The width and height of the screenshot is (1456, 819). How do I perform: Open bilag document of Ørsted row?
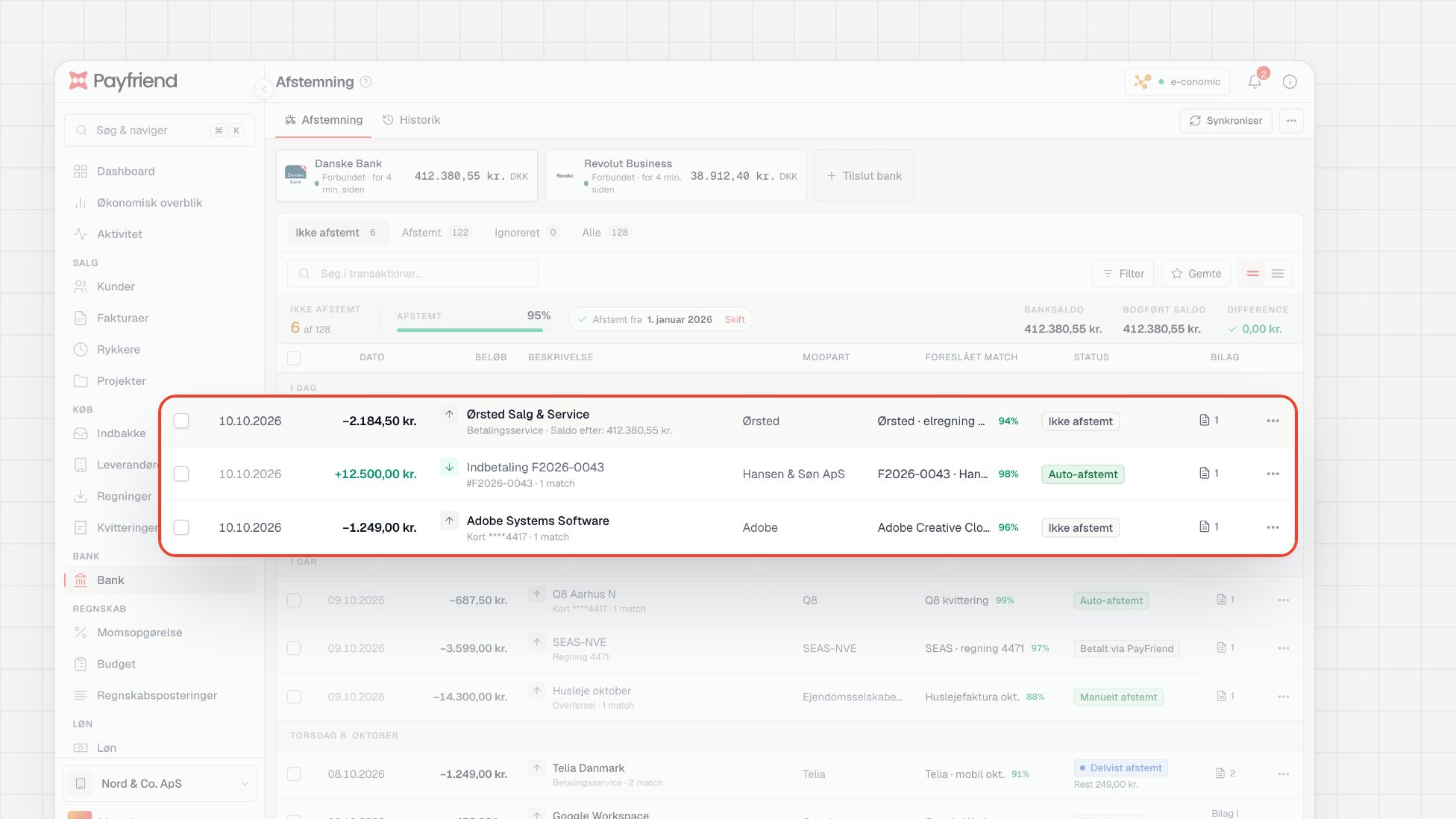coord(1208,420)
